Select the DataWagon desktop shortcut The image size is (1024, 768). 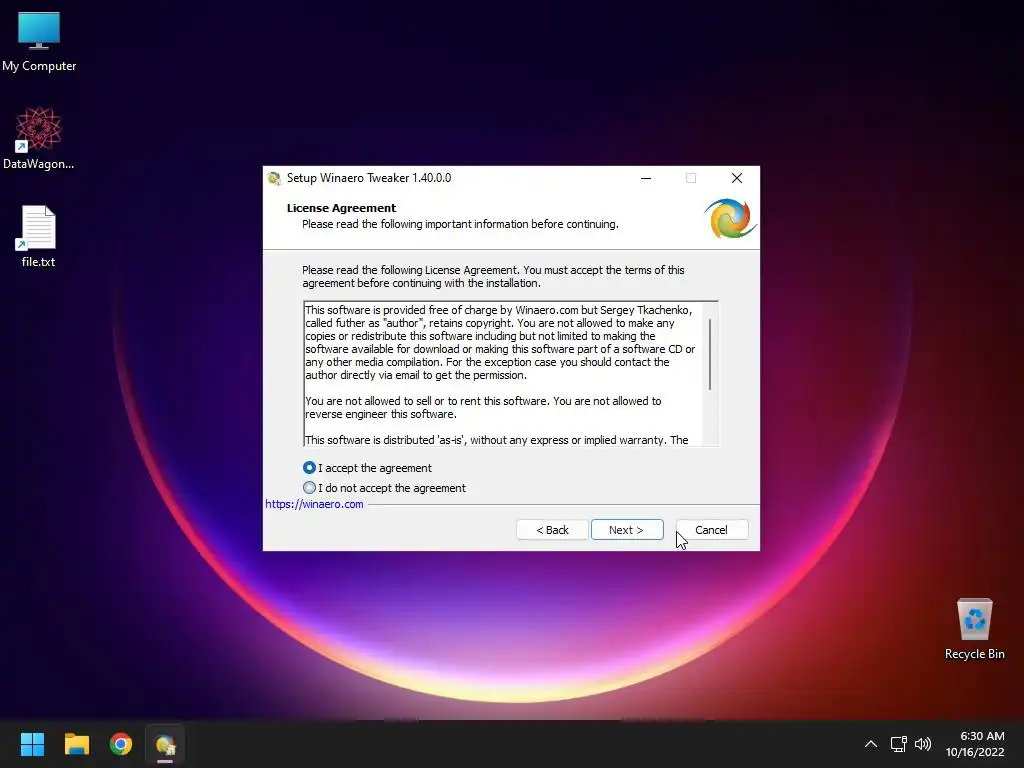click(39, 138)
